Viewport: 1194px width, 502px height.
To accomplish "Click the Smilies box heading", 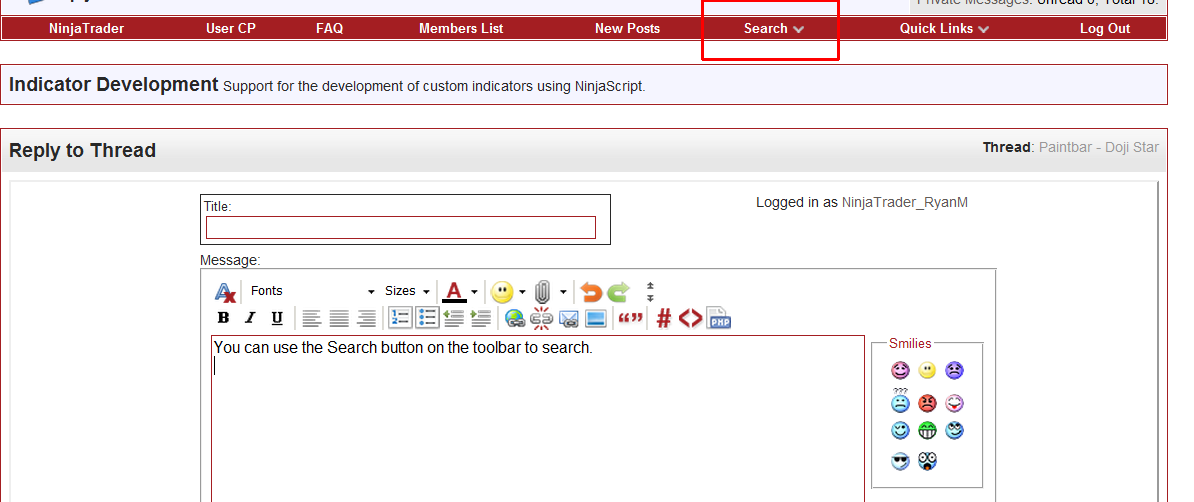I will (x=910, y=344).
